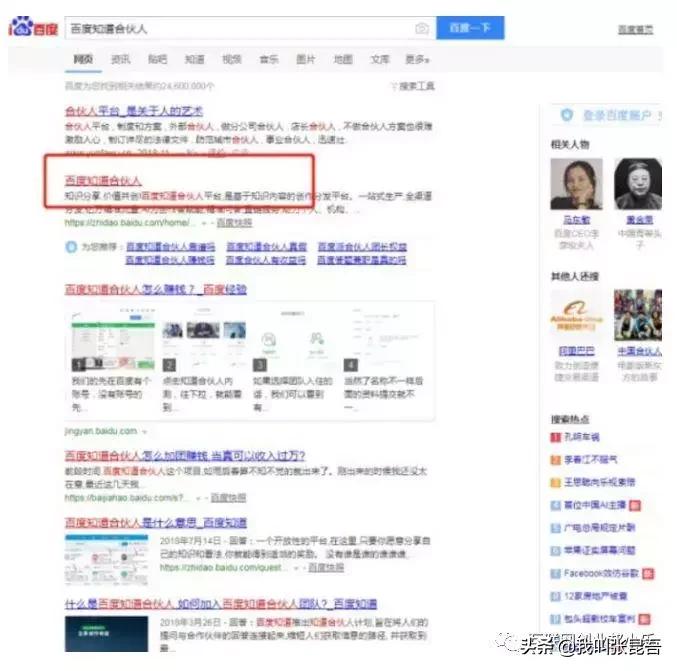677x671 pixels.
Task: Open step 2 thumbnail in 百度经验 result
Action: 204,340
